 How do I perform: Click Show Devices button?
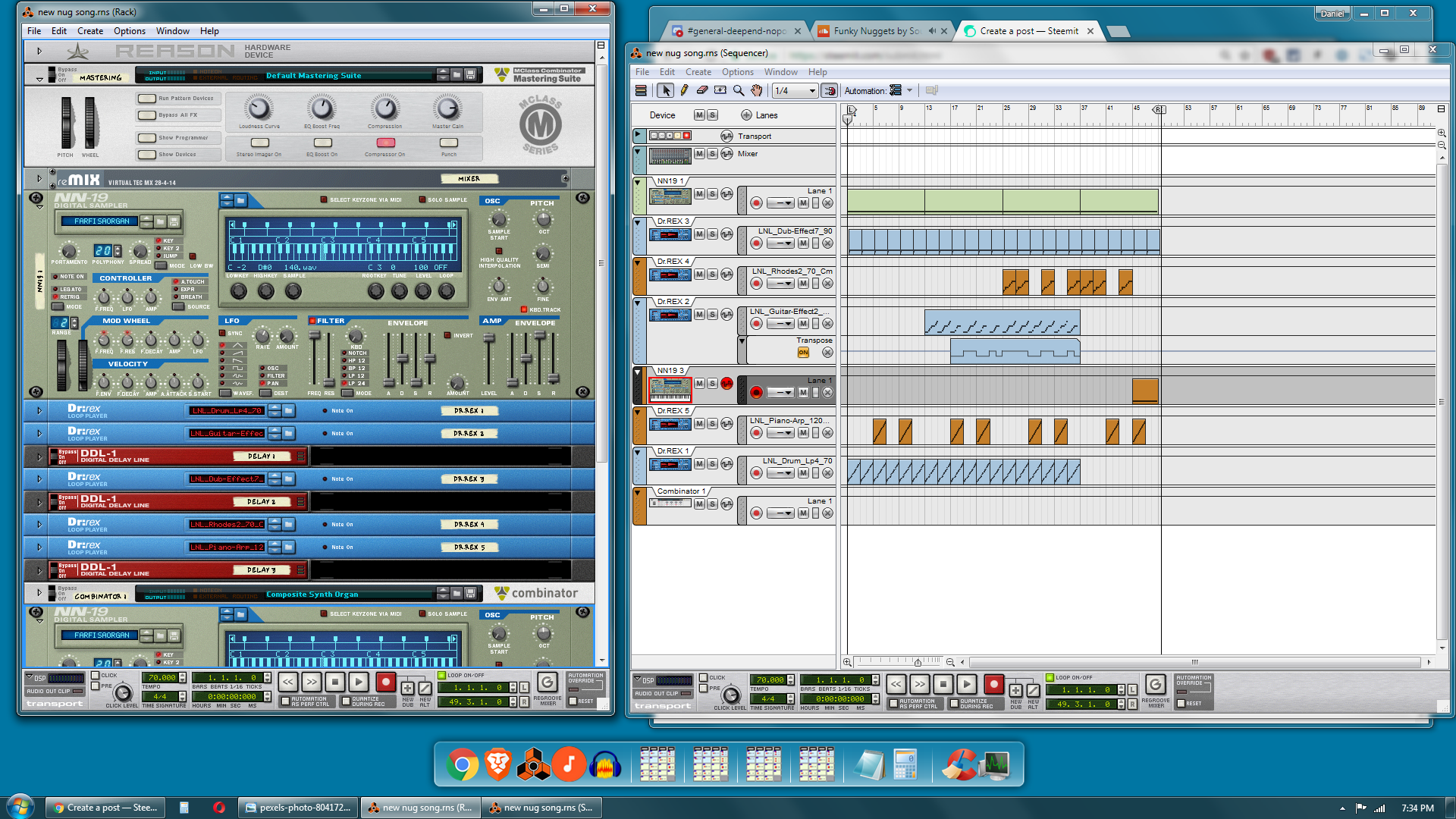click(x=146, y=155)
